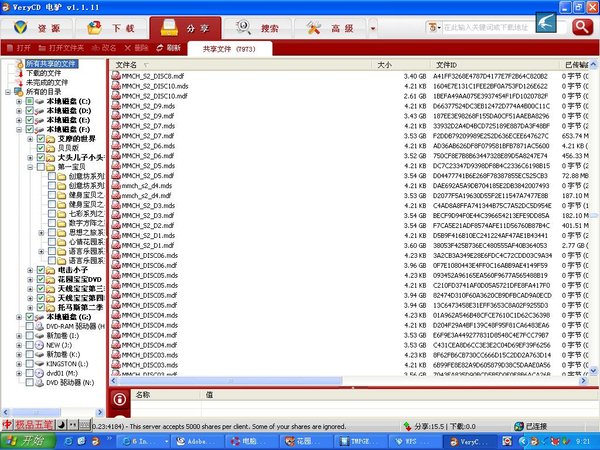Click the file list vertical scroll down arrow
Screen dimensions: 600x450
[593, 370]
